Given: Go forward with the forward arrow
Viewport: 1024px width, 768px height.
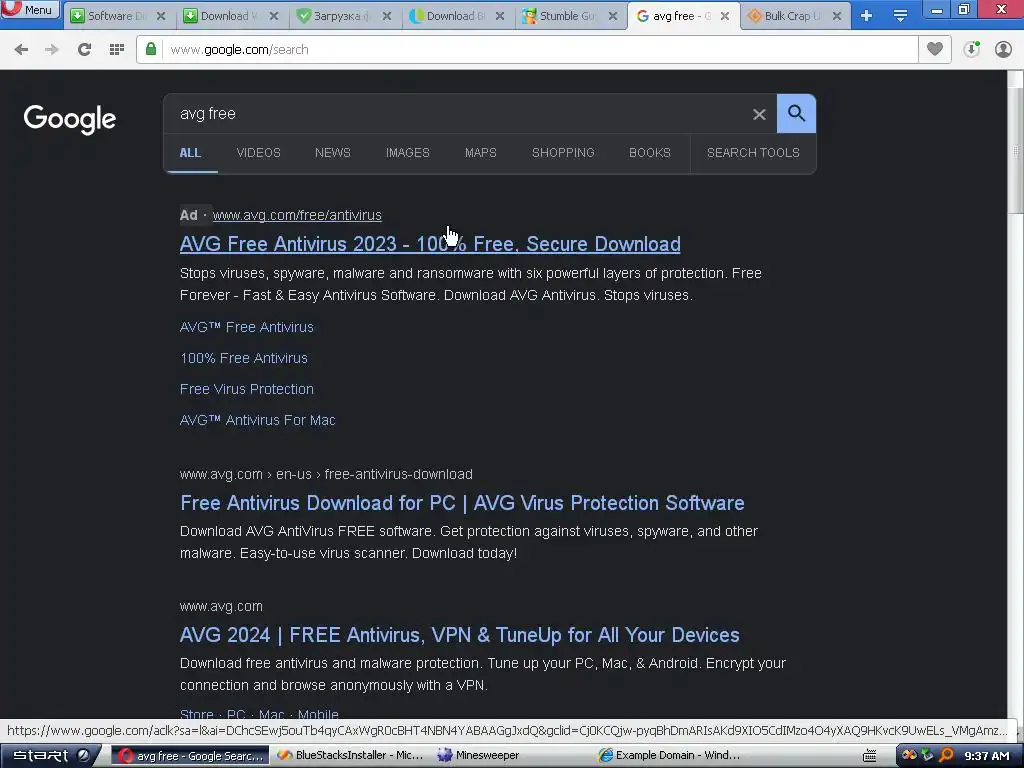Looking at the screenshot, I should tap(52, 50).
